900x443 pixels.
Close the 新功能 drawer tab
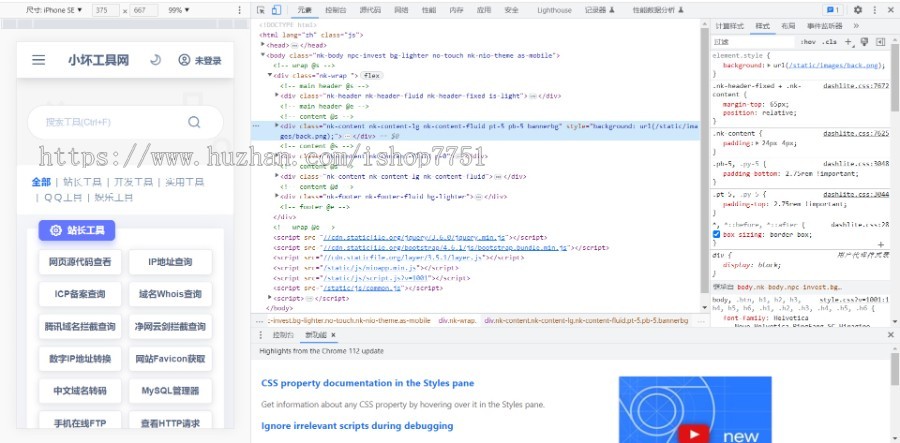tap(333, 335)
